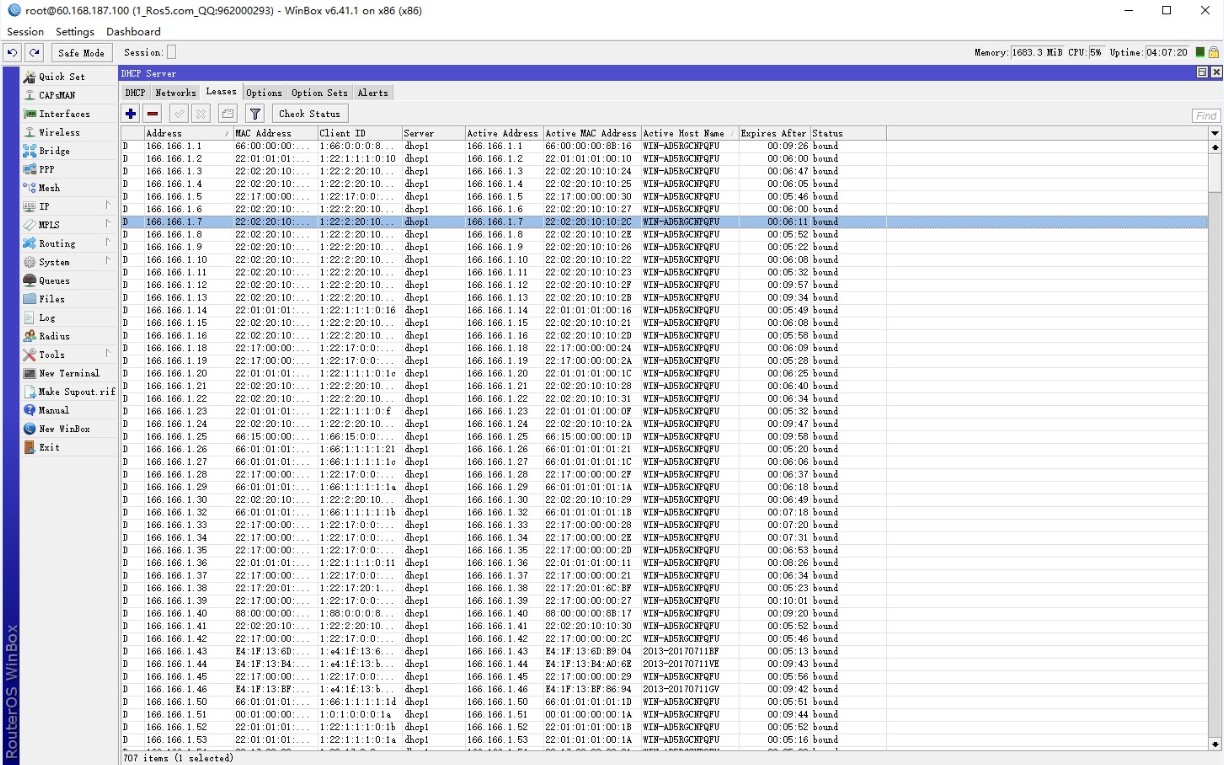Open Radius from the sidebar

(54, 336)
